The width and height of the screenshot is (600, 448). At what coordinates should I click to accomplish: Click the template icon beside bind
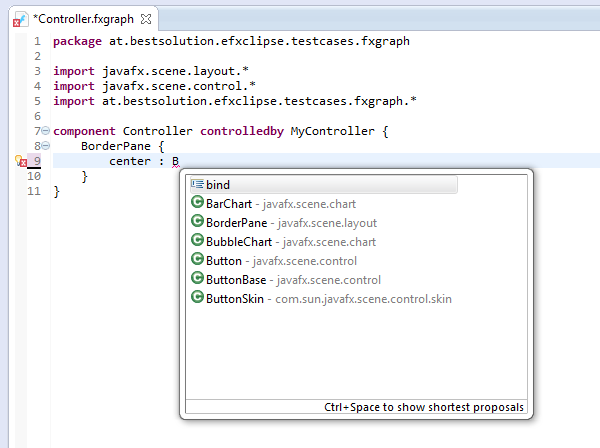(197, 185)
